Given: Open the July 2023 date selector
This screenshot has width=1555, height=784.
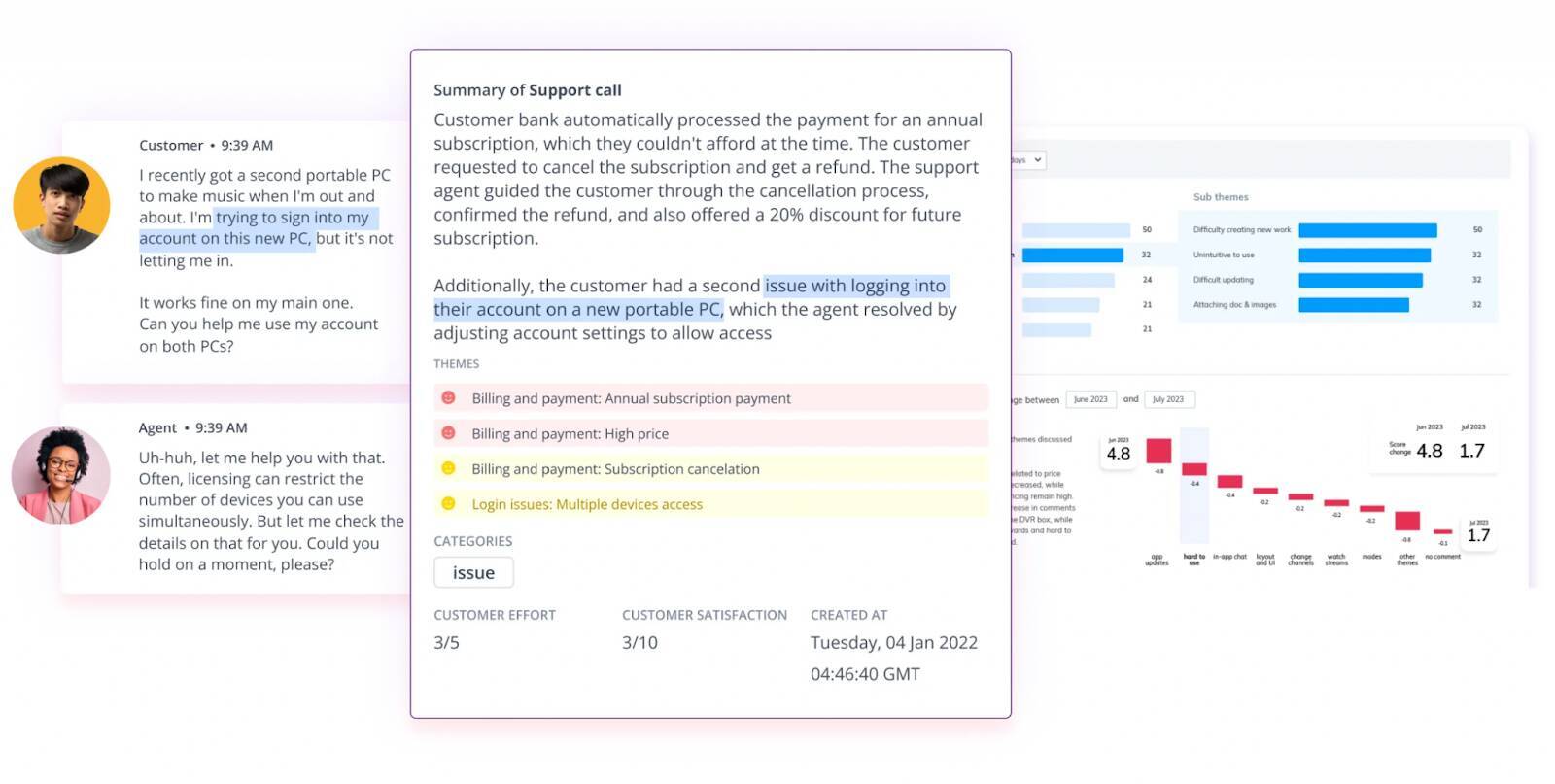Looking at the screenshot, I should (x=1167, y=399).
